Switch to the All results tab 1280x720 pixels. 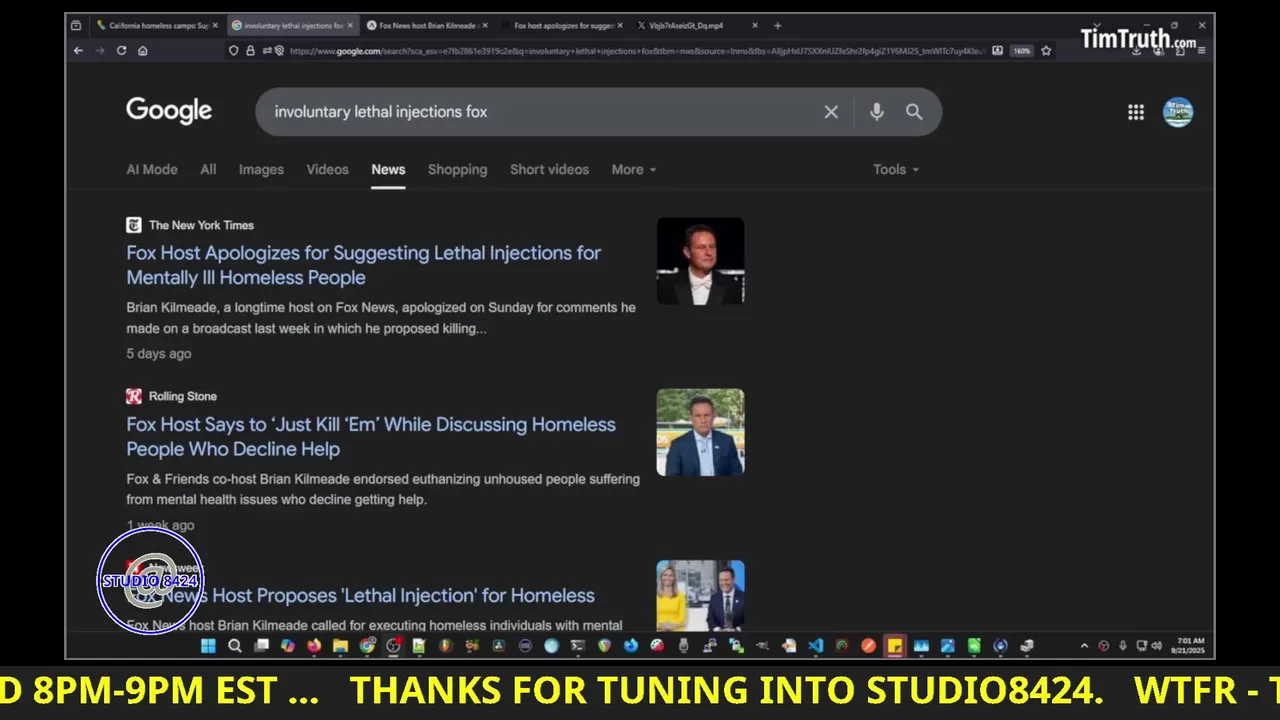(208, 170)
